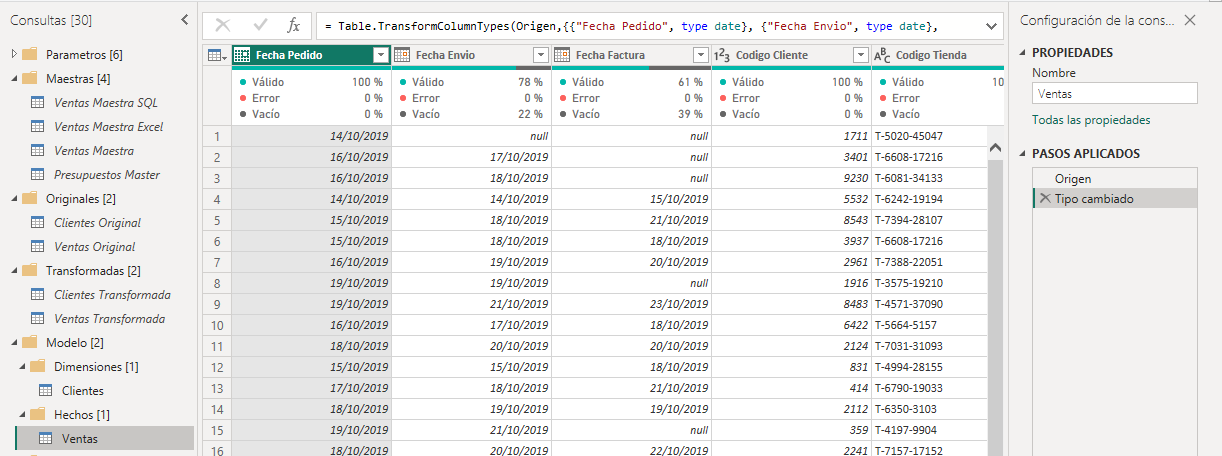Image resolution: width=1222 pixels, height=456 pixels.
Task: Select Clientes Transformada query
Action: coord(112,295)
